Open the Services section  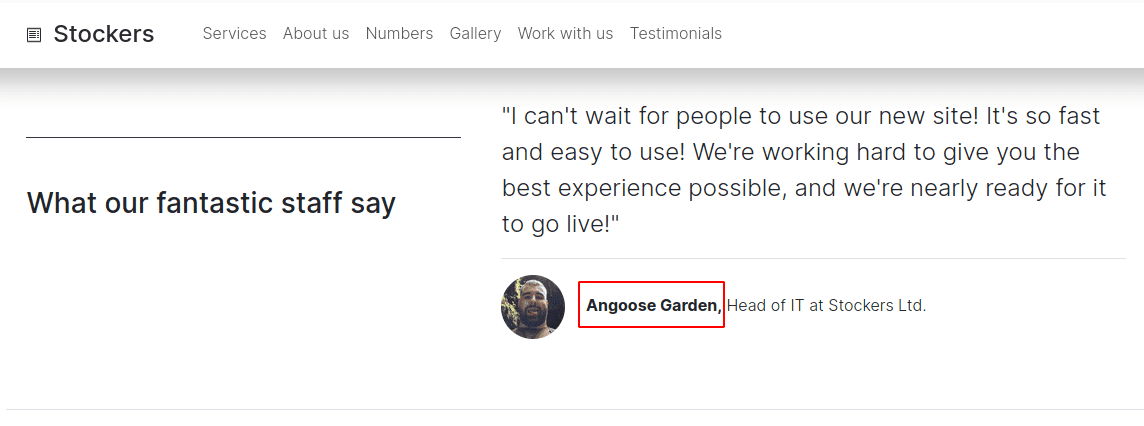[x=234, y=34]
